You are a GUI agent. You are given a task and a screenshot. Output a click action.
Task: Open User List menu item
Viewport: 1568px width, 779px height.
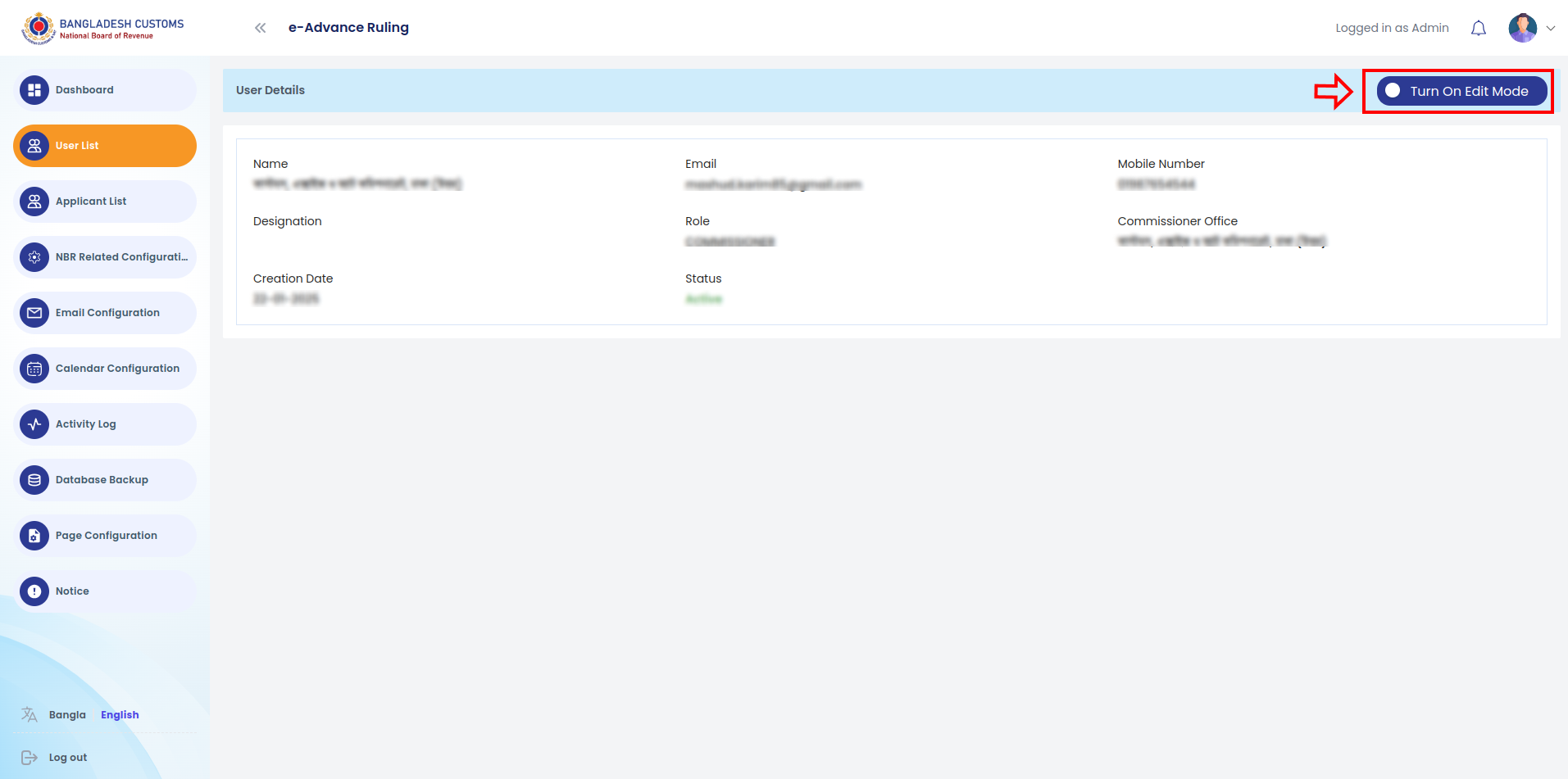[105, 146]
